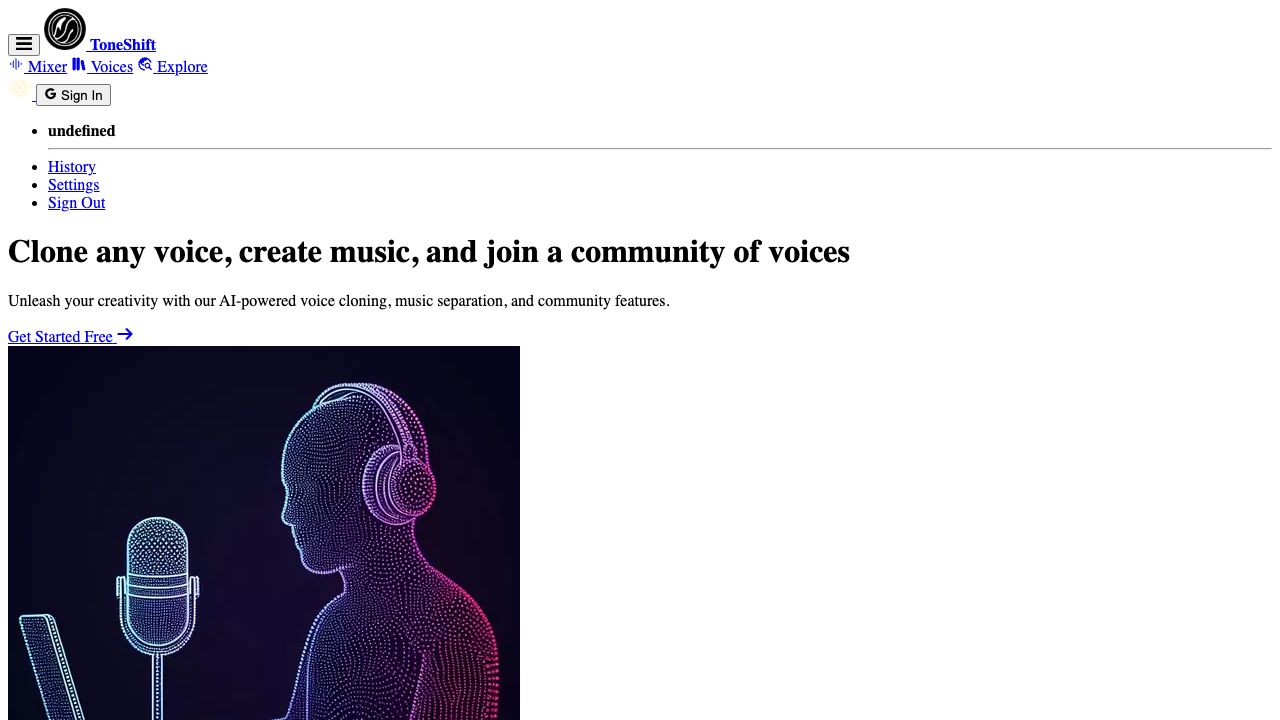The image size is (1280, 720).
Task: Click the library icon beside Voices
Action: pyautogui.click(x=78, y=65)
